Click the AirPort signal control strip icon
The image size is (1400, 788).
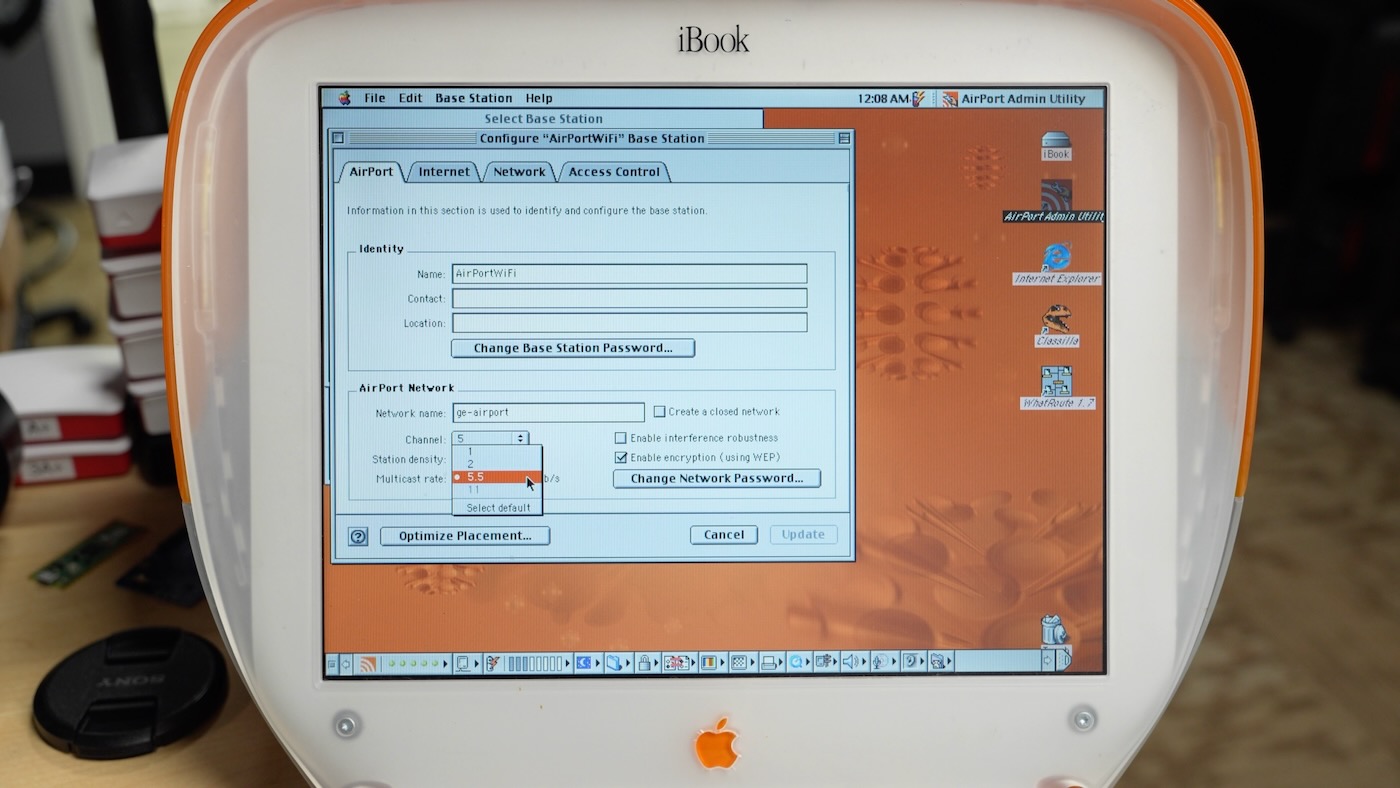click(368, 662)
